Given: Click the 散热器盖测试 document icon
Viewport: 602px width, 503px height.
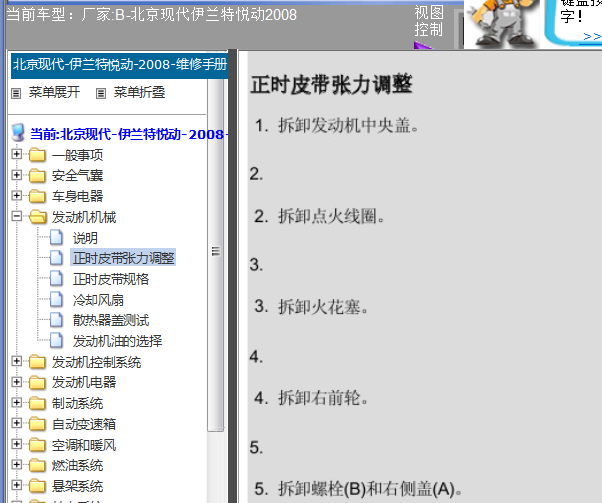Looking at the screenshot, I should (56, 320).
